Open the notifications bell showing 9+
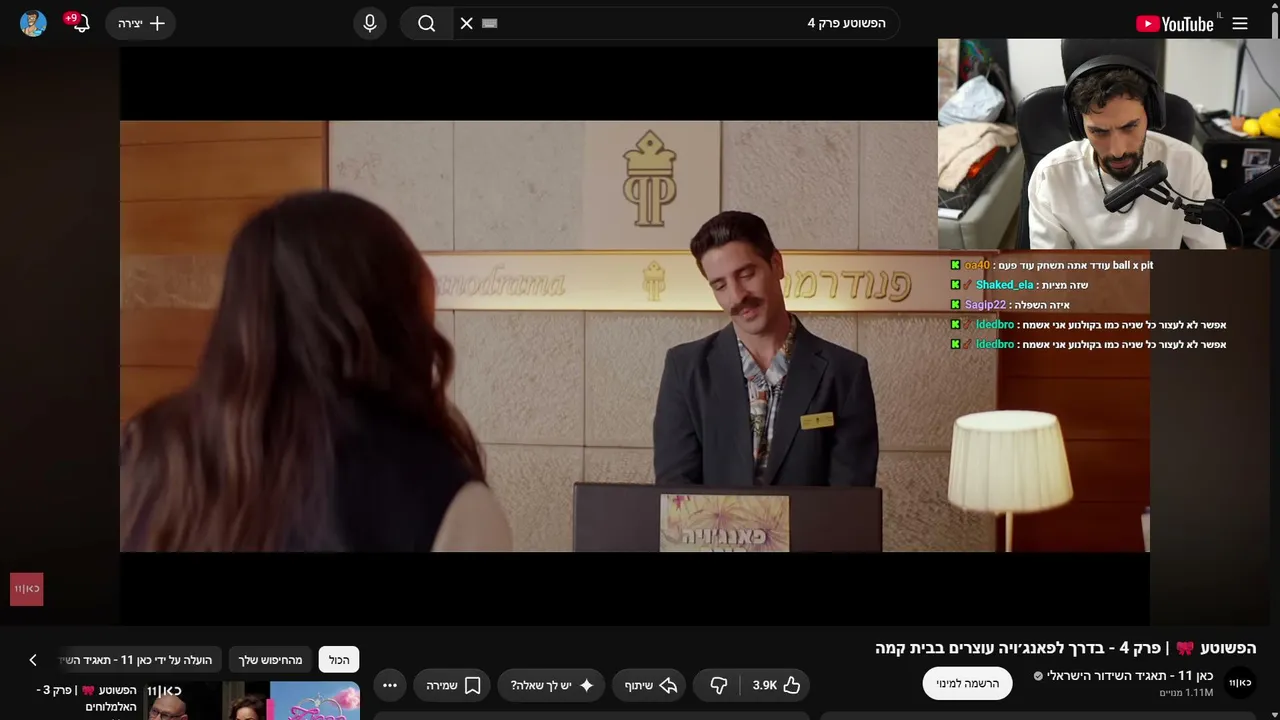The height and width of the screenshot is (720, 1280). pos(79,23)
